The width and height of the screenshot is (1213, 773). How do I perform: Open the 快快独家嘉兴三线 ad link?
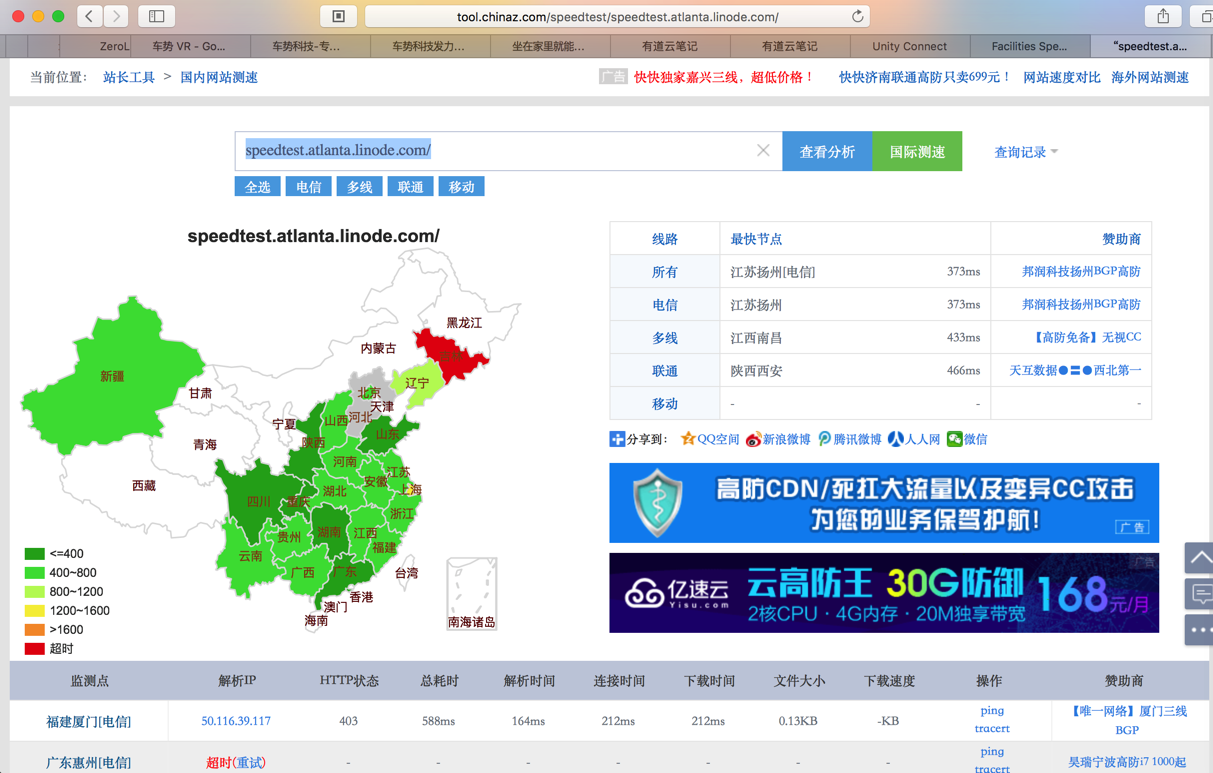click(724, 77)
